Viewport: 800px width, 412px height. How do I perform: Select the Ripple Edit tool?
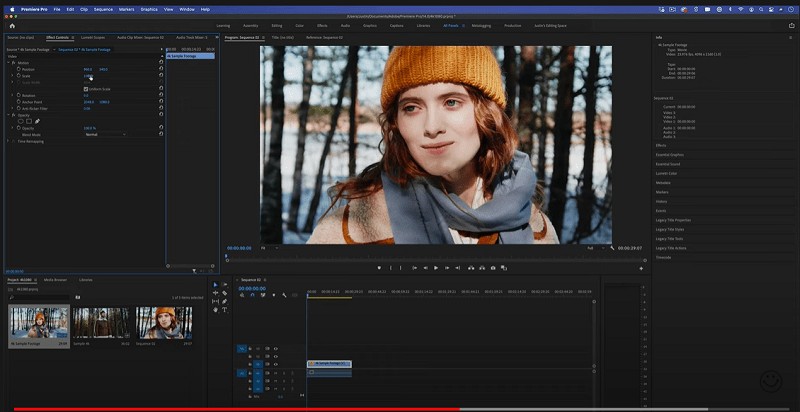(x=215, y=293)
